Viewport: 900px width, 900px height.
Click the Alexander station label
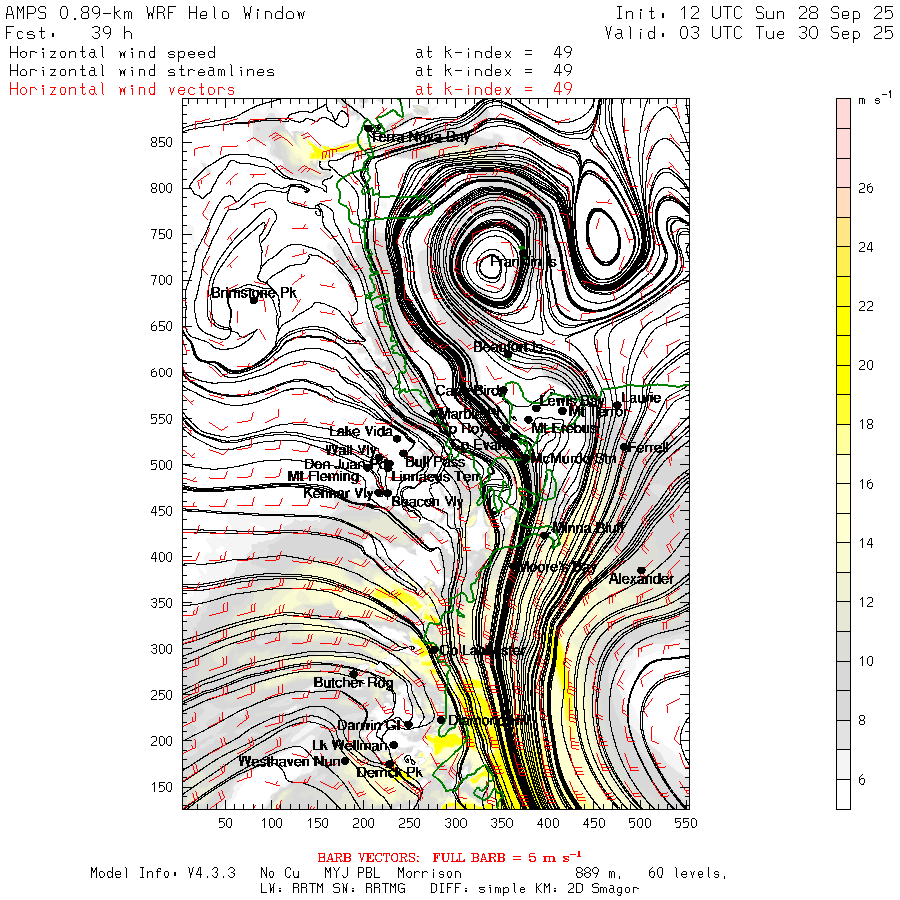641,579
